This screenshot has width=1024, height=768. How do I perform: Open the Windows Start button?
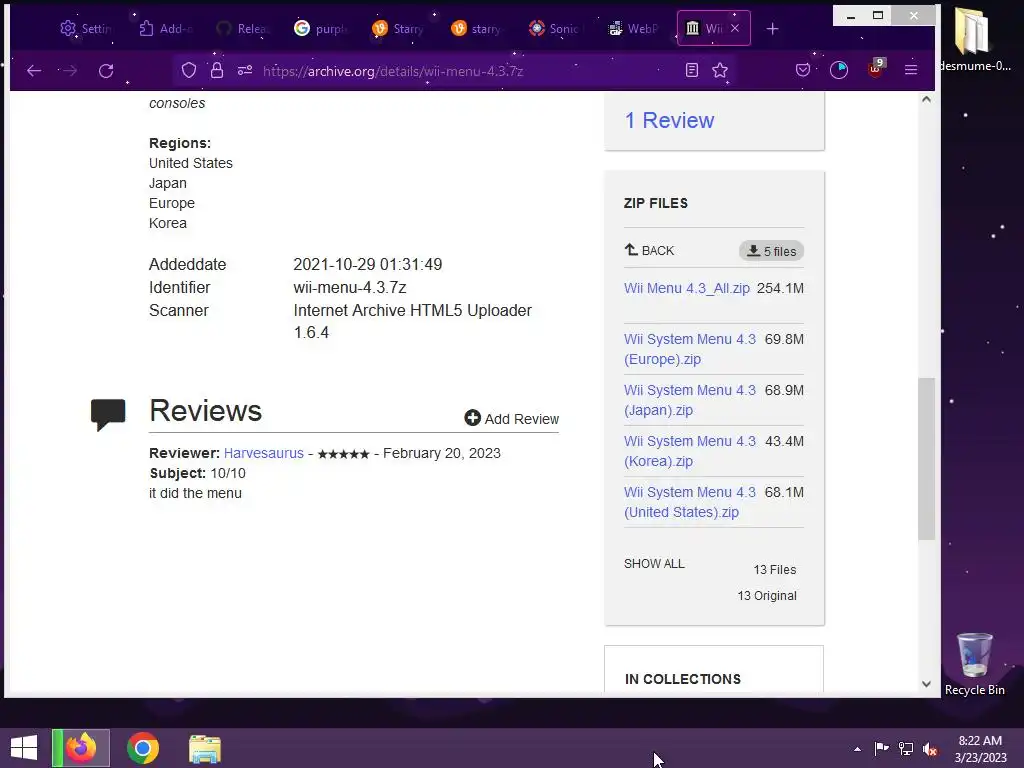(x=24, y=748)
